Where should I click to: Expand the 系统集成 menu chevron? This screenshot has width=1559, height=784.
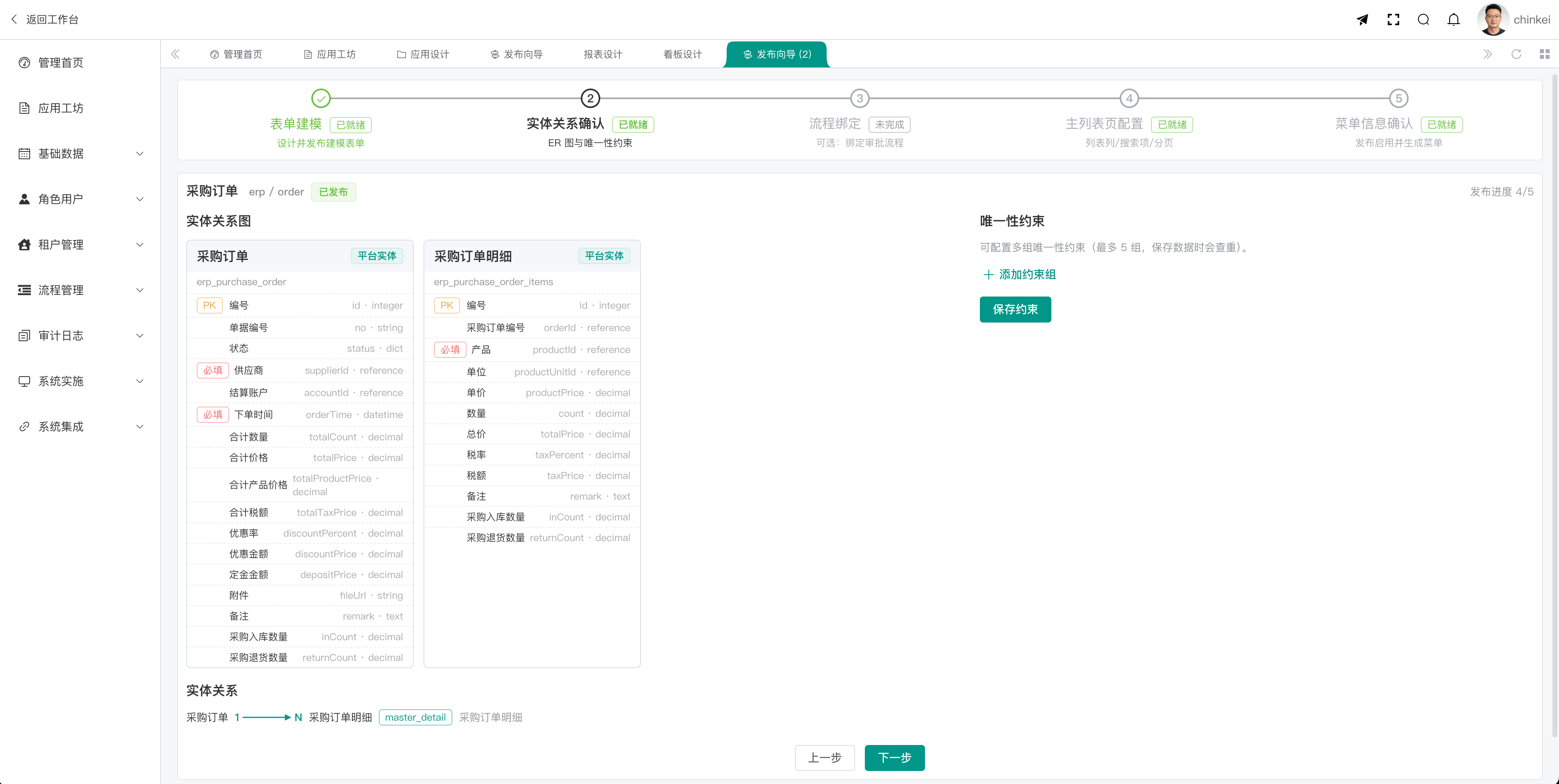click(140, 427)
